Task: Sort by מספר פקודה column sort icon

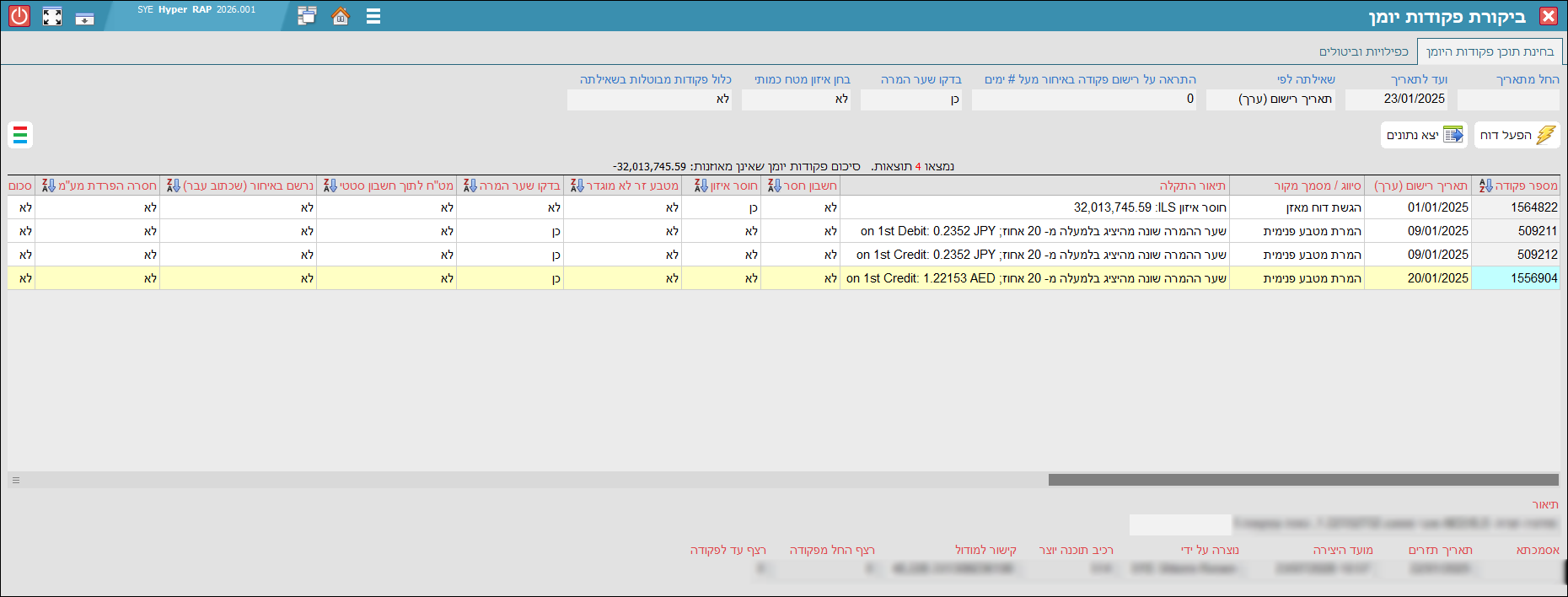Action: click(x=1486, y=186)
